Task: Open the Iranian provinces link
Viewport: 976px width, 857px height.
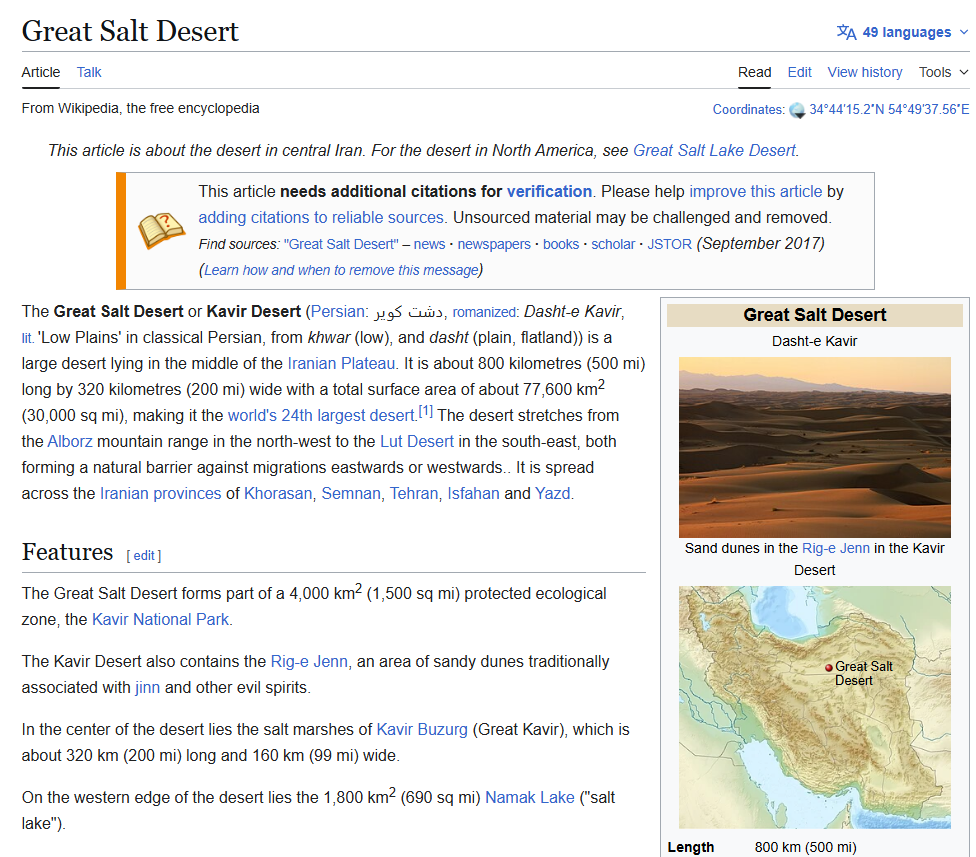Action: tap(161, 494)
